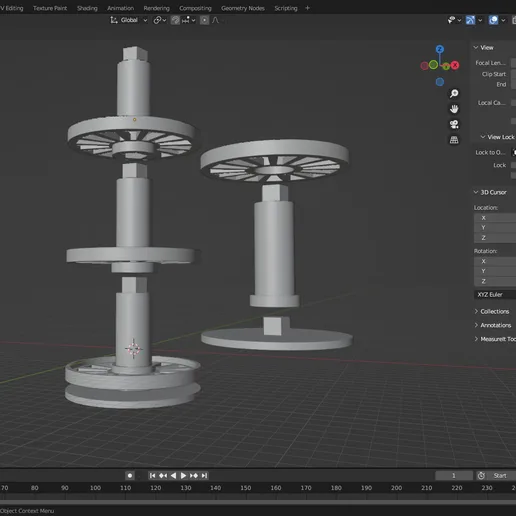The height and width of the screenshot is (516, 516).
Task: Open Global transform orientation dropdown
Action: pos(129,20)
